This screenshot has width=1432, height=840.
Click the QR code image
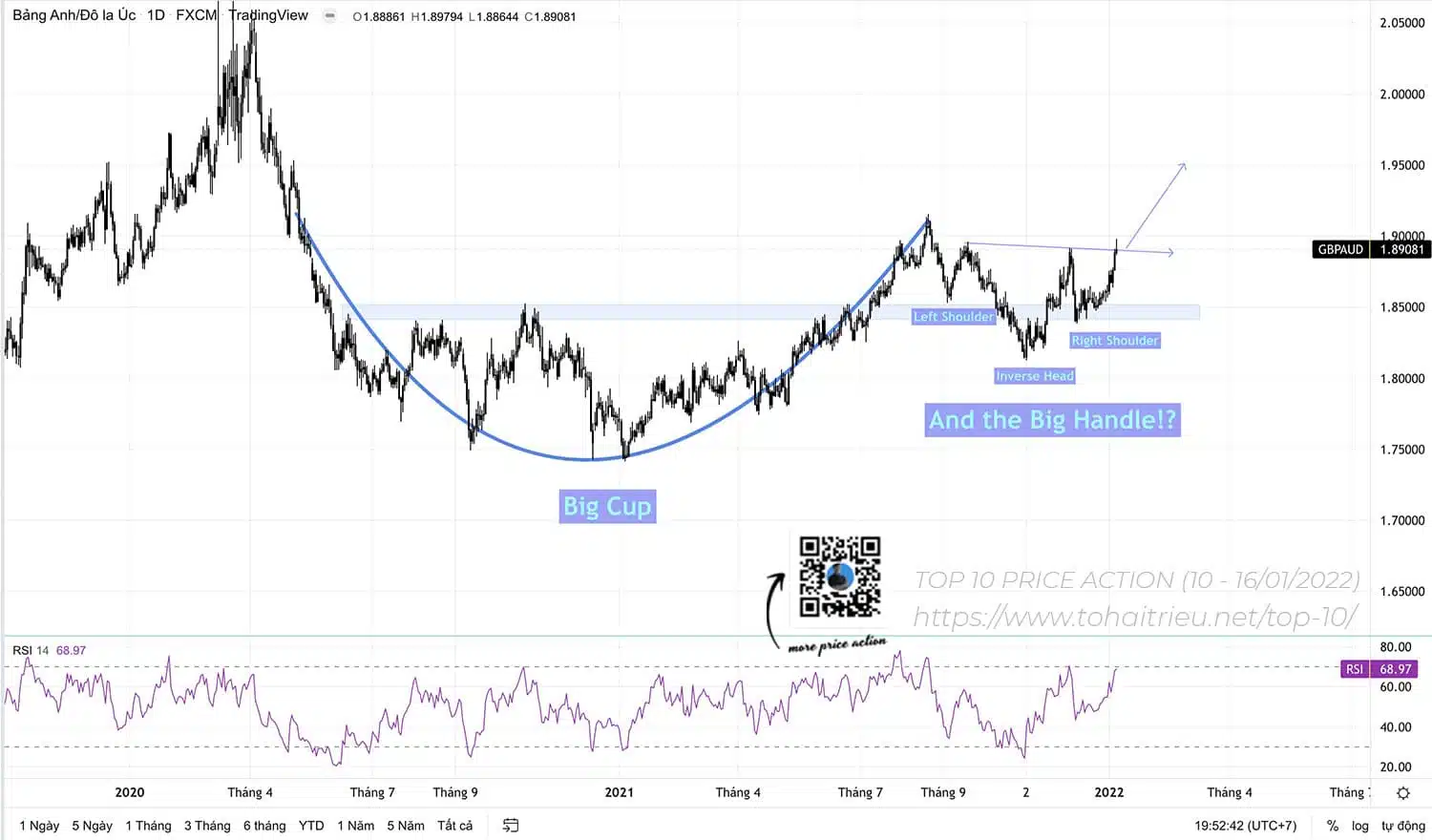[838, 576]
